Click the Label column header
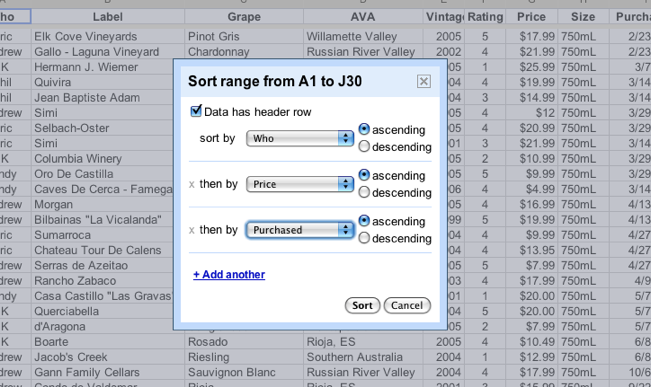Screen dimensions: 651x387 108,17
